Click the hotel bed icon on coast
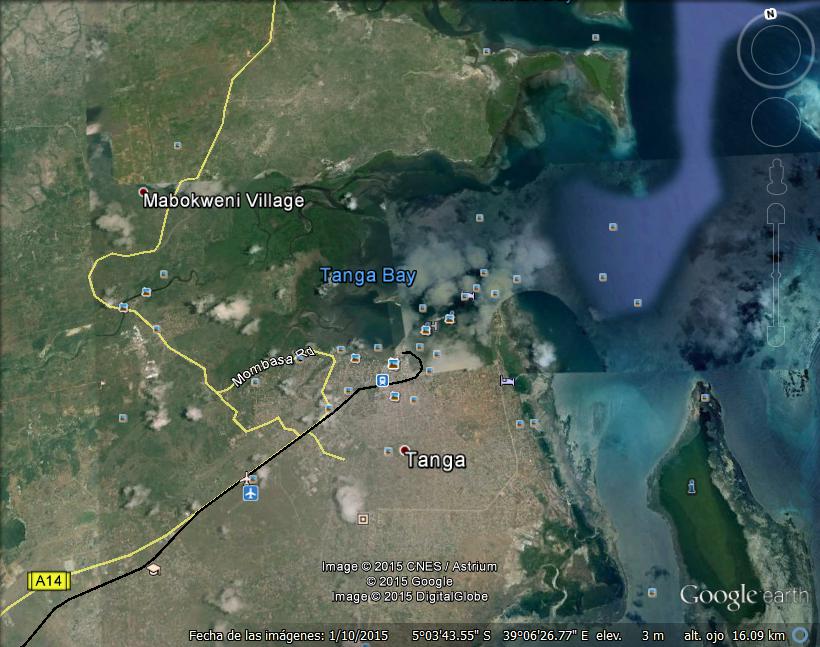The image size is (820, 647). [507, 380]
